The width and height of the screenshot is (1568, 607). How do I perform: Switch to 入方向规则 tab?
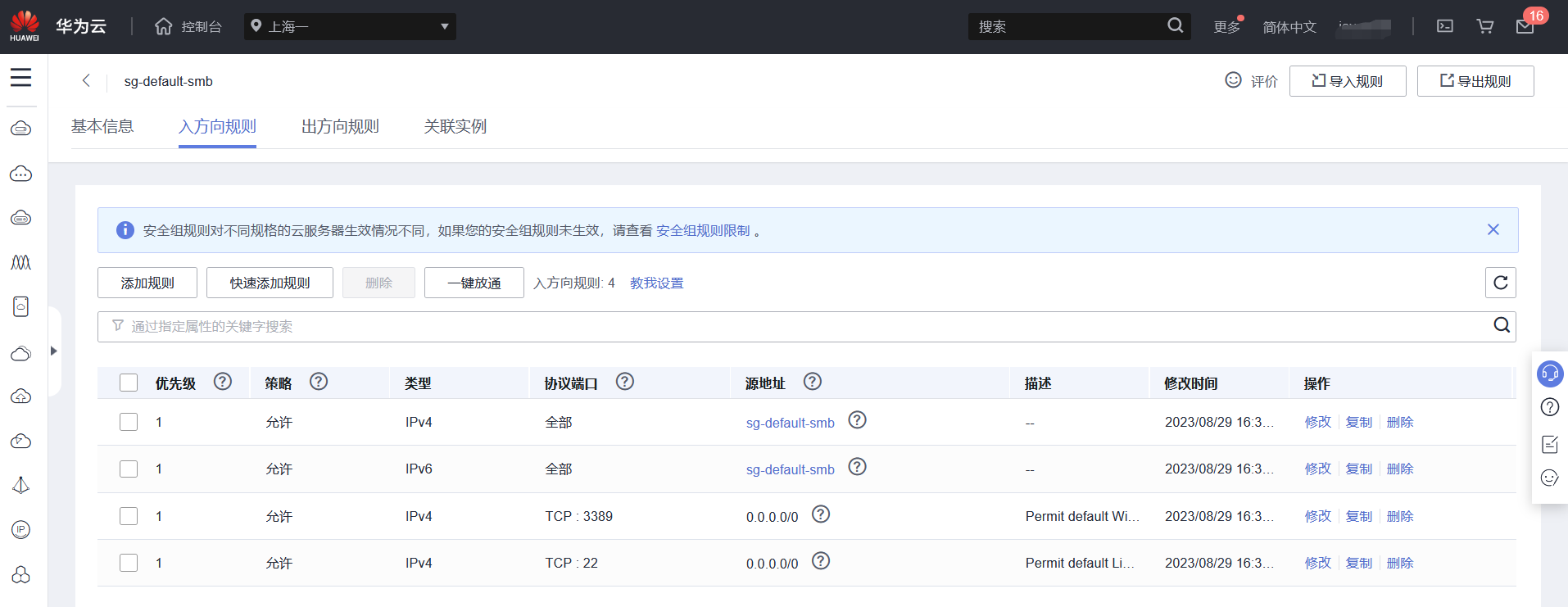(x=217, y=126)
